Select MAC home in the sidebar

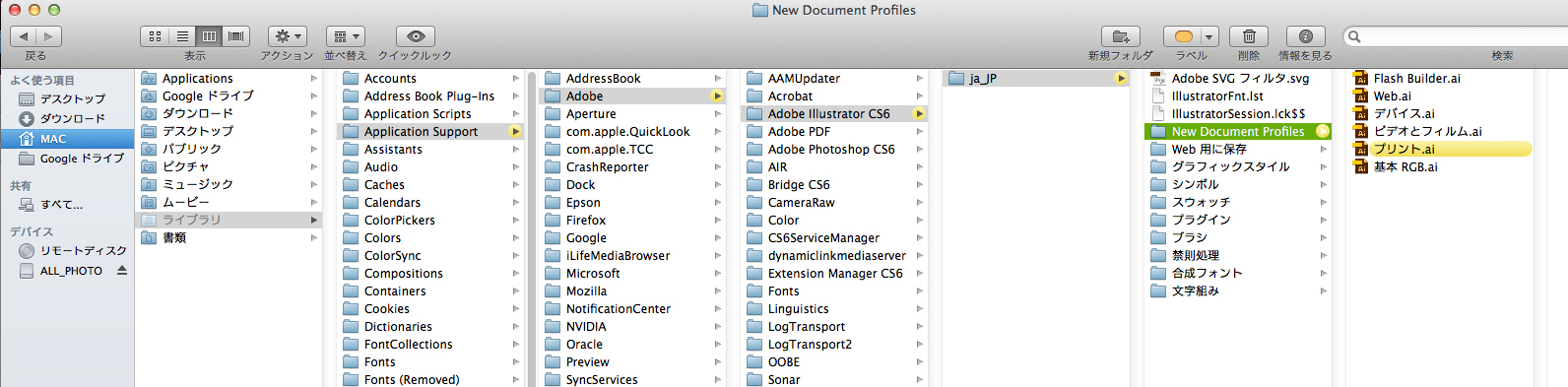(67, 139)
